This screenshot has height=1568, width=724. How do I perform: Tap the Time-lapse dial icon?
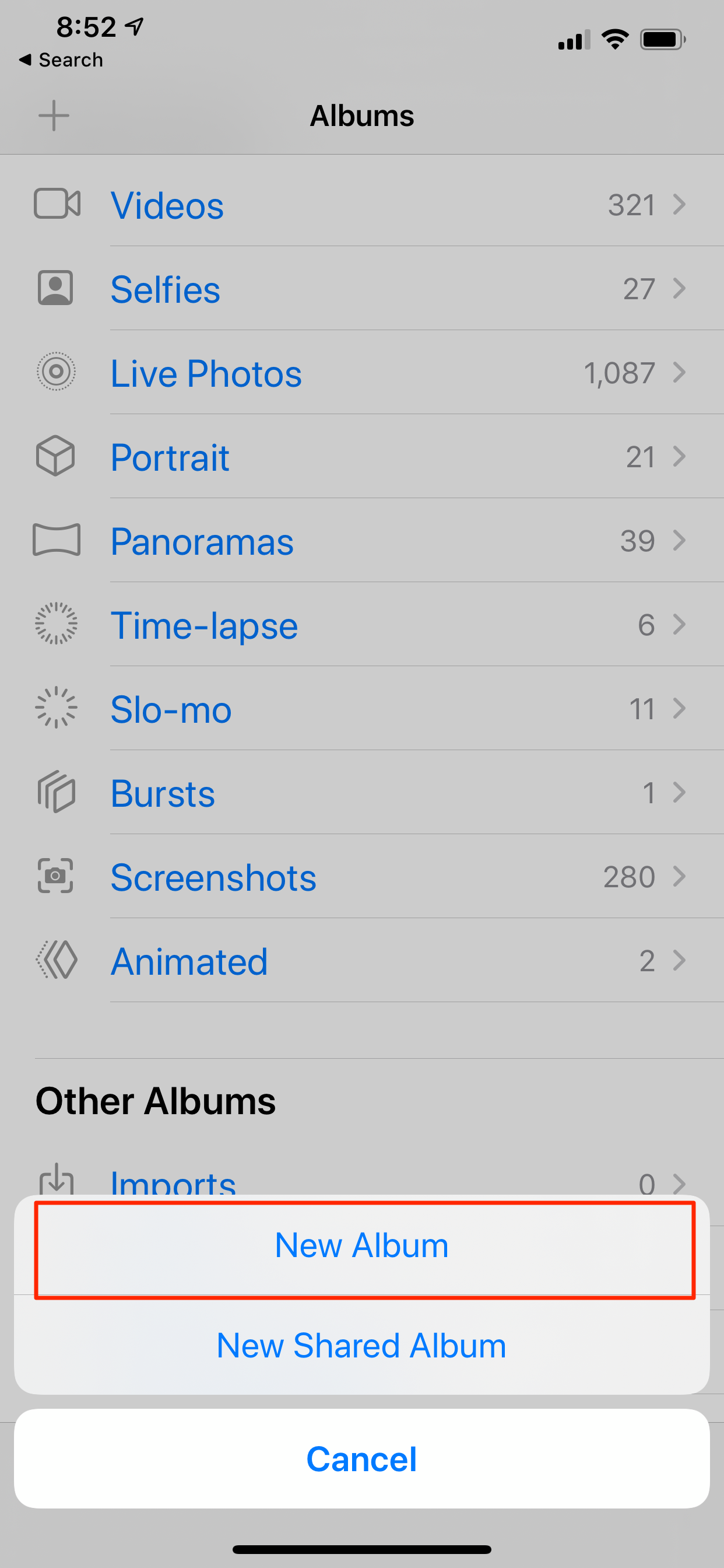coord(56,624)
